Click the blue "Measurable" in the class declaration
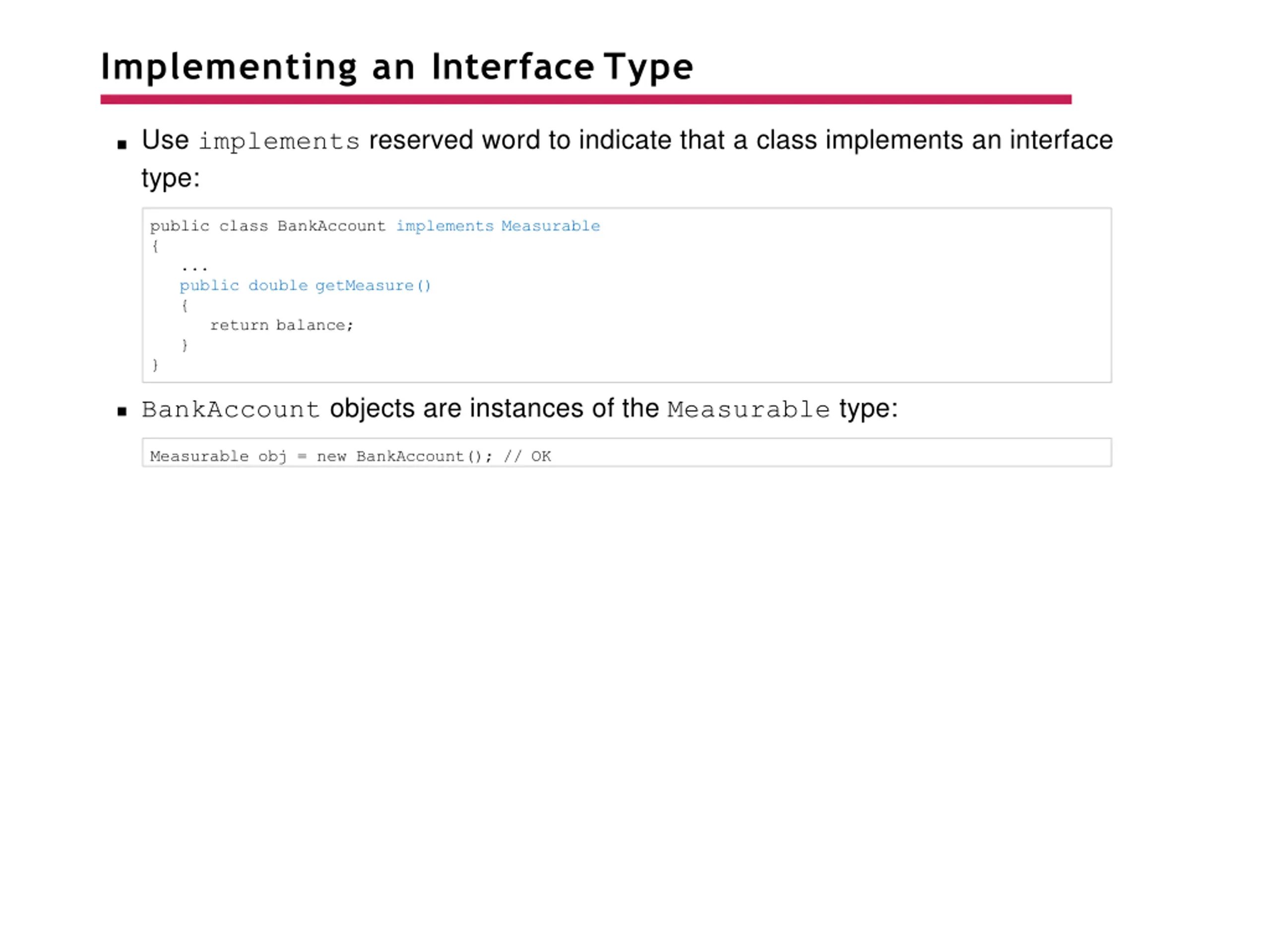The height and width of the screenshot is (952, 1270). point(551,226)
